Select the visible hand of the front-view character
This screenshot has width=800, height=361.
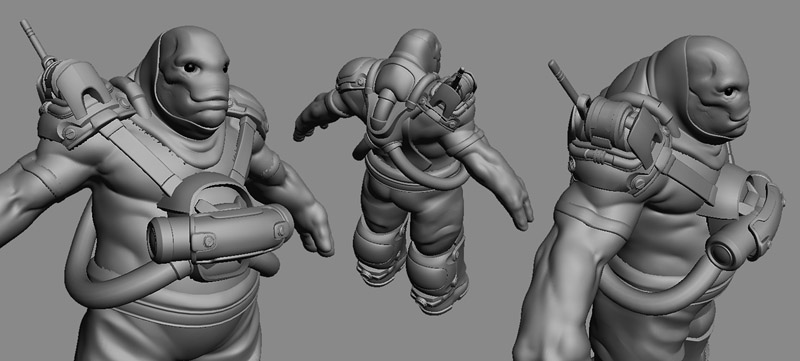[x=314, y=228]
